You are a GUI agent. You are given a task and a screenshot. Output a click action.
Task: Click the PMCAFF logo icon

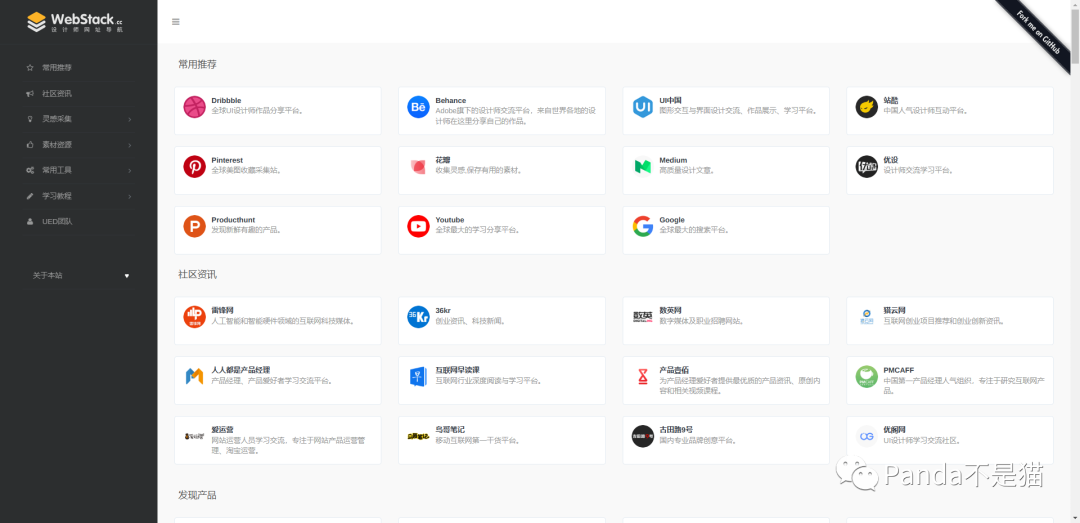coord(866,376)
